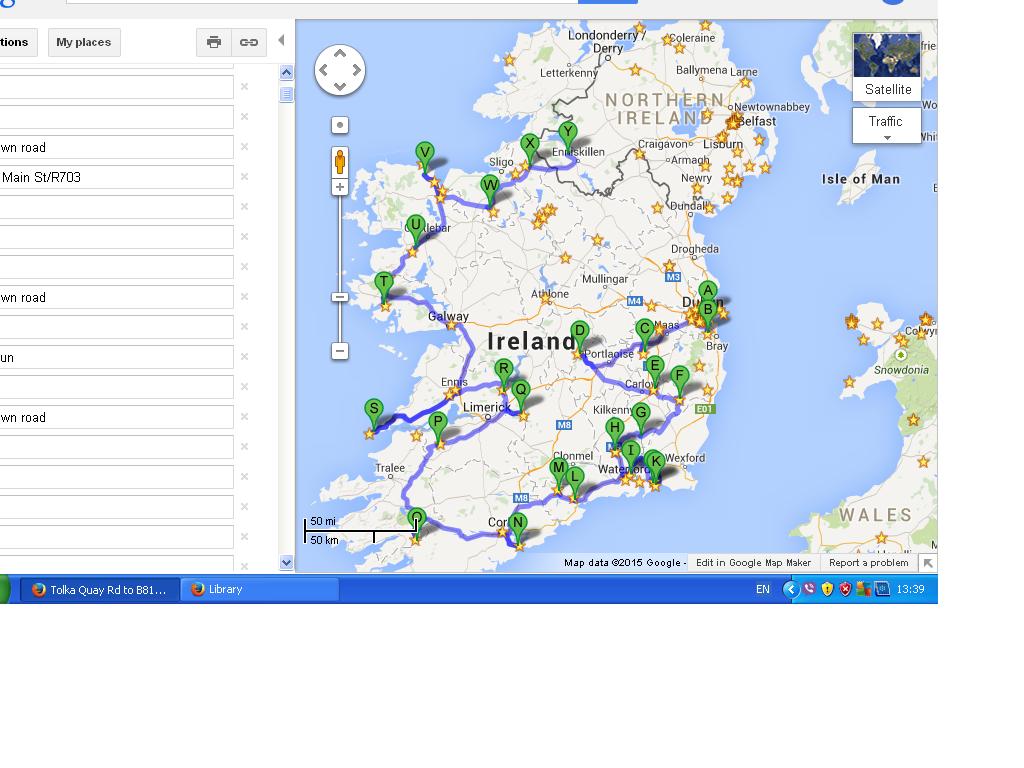Toggle Satellite map view
The height and width of the screenshot is (768, 1024).
pos(887,67)
